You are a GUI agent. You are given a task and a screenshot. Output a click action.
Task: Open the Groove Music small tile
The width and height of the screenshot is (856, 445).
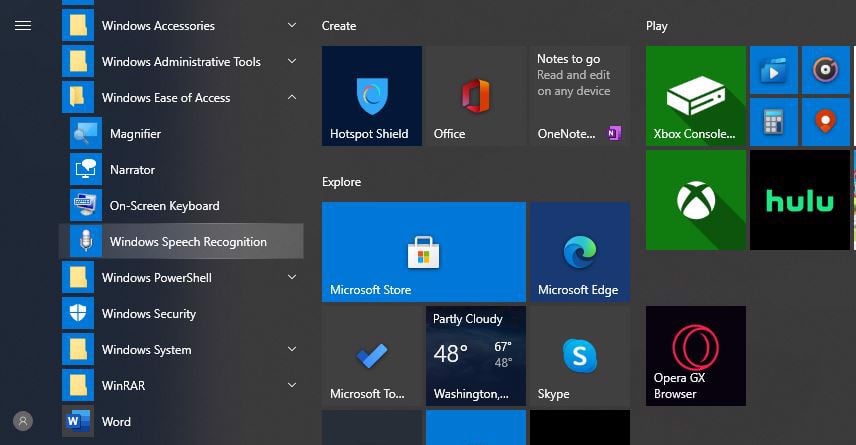(x=825, y=70)
